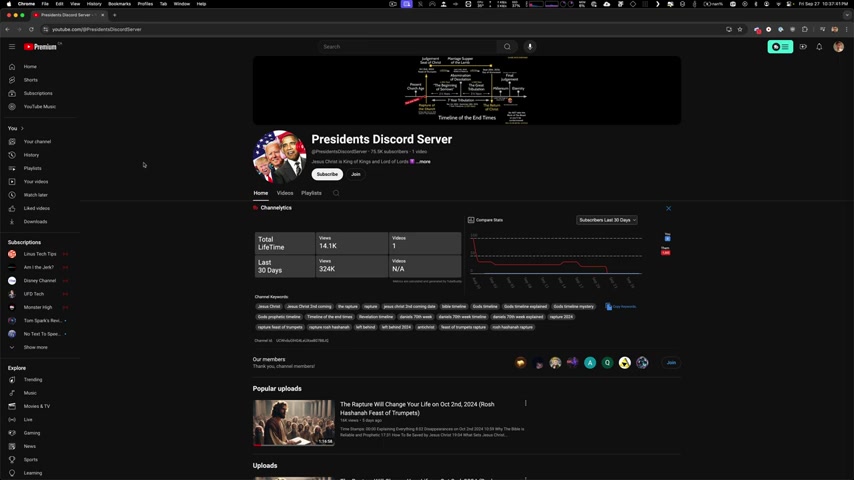Image resolution: width=854 pixels, height=480 pixels.
Task: Go to the YouTube Premium logo home
Action: [x=40, y=47]
